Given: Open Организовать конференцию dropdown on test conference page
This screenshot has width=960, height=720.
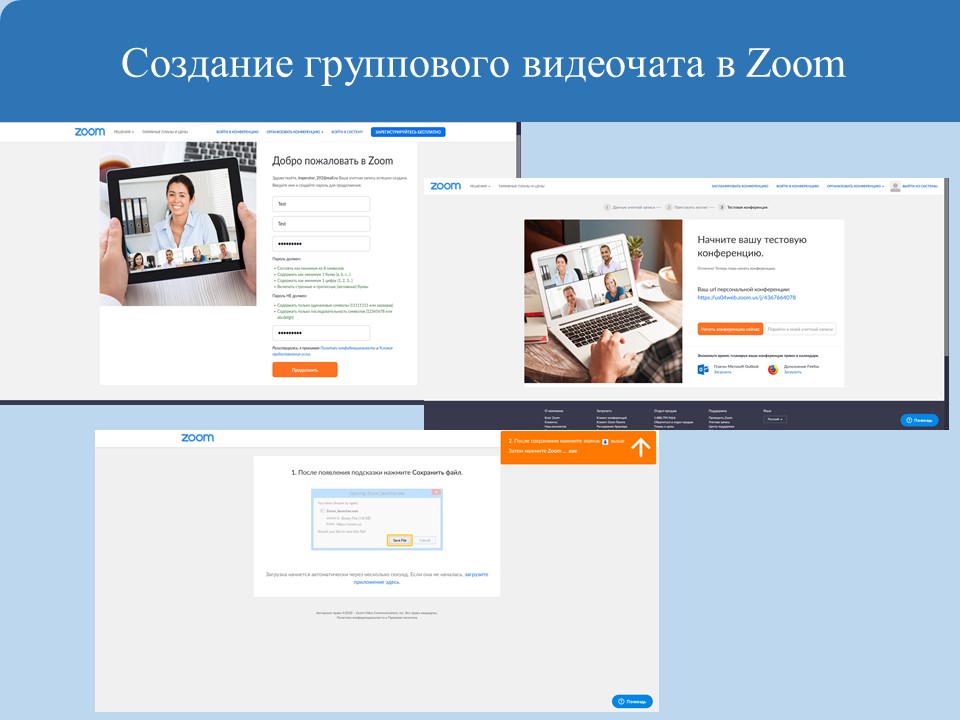Looking at the screenshot, I should (x=855, y=186).
